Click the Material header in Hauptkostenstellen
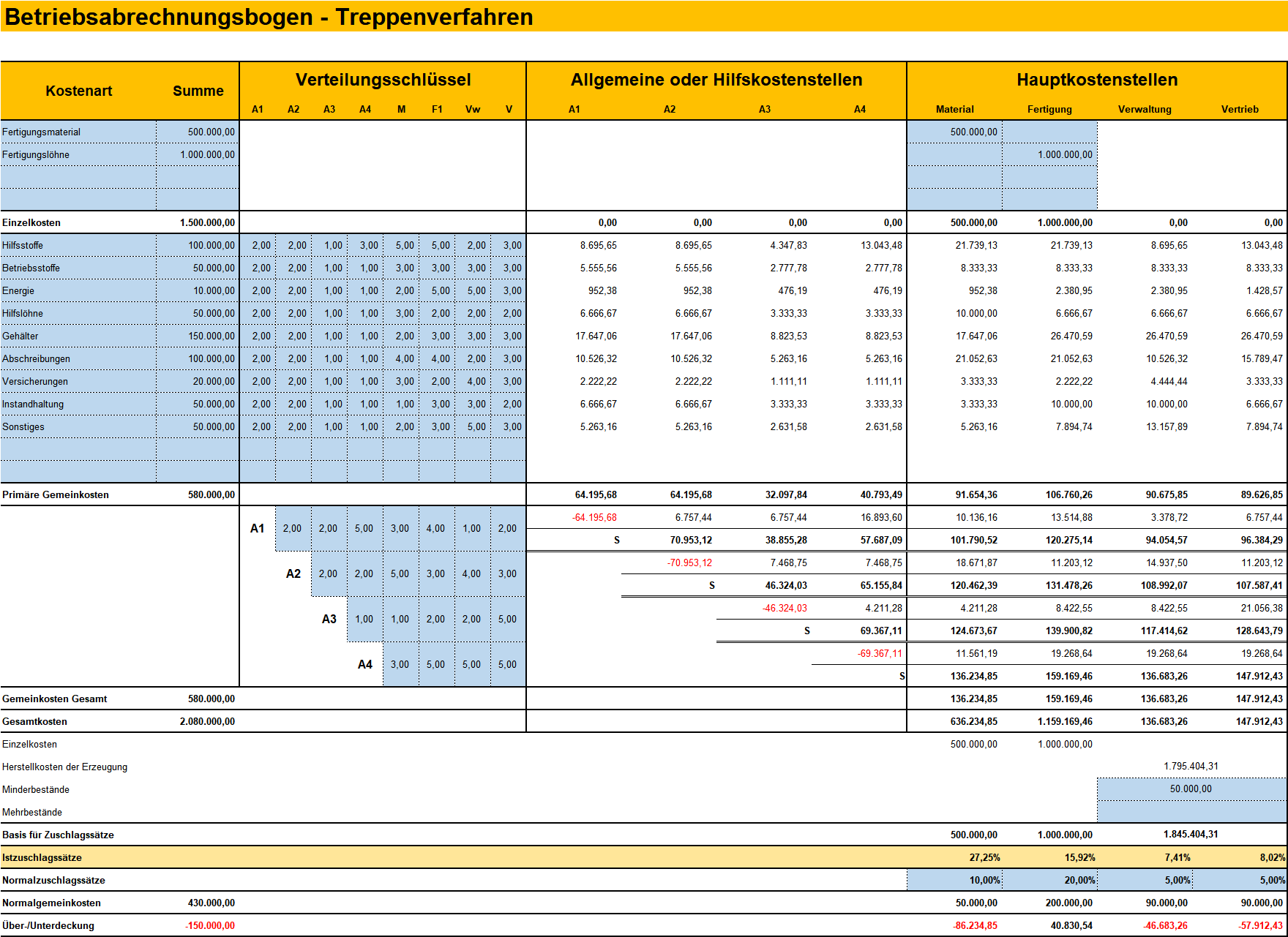The image size is (1288, 937). (954, 109)
